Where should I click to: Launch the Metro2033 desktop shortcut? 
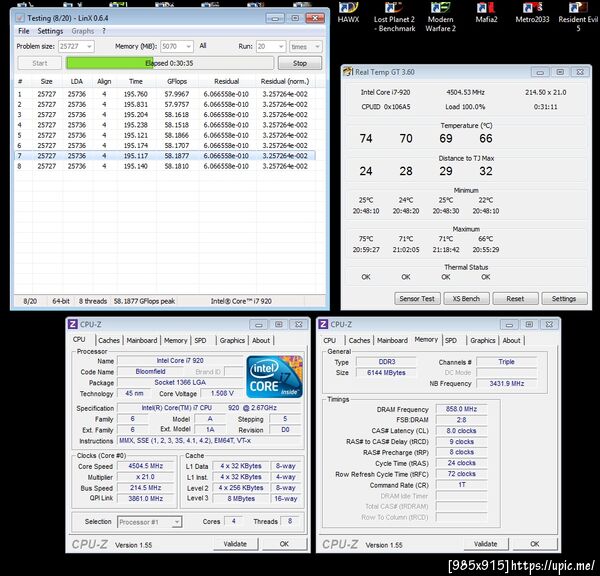coord(532,12)
